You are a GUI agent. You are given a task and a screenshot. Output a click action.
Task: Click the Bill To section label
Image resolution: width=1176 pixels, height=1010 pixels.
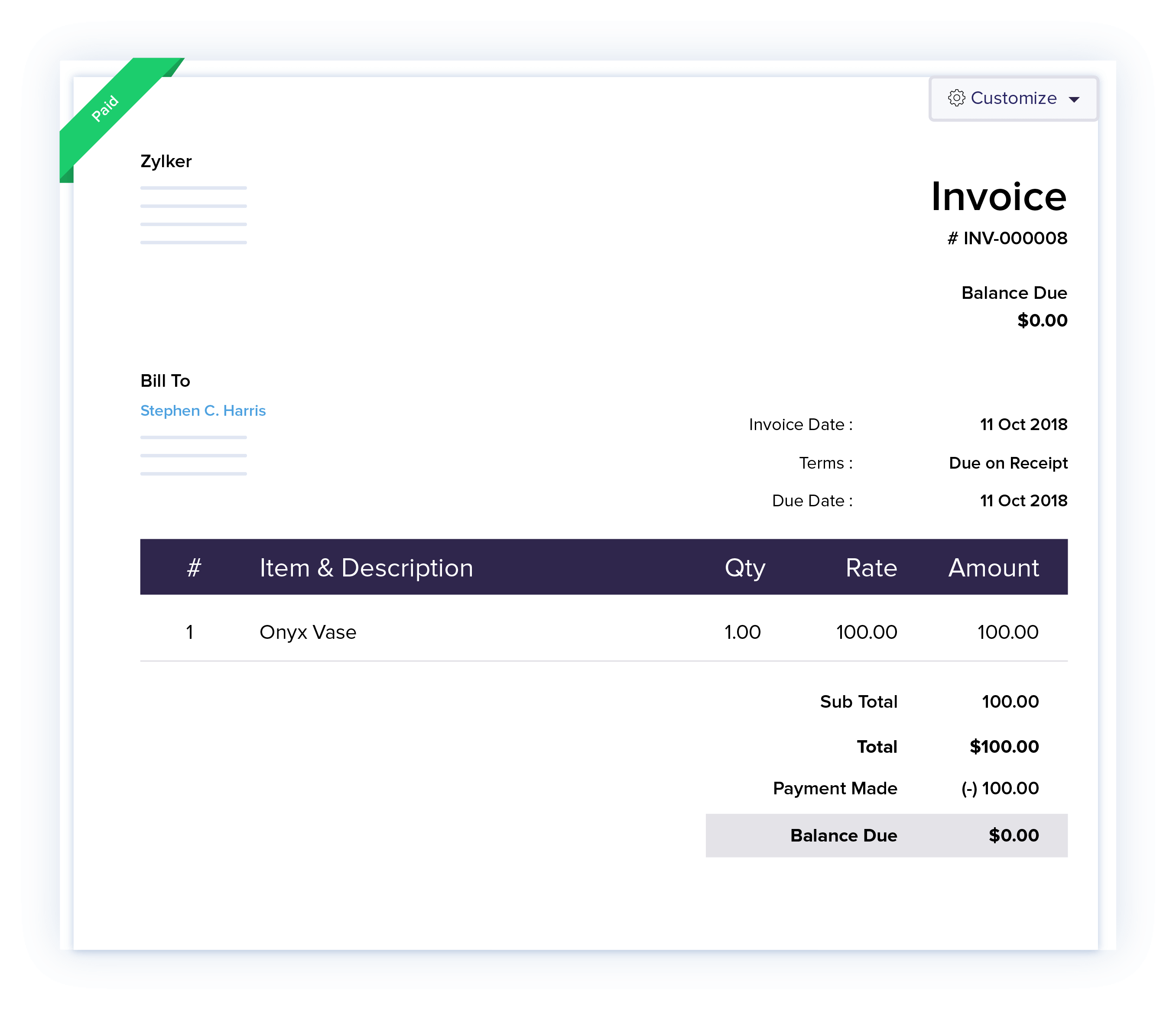(x=165, y=381)
